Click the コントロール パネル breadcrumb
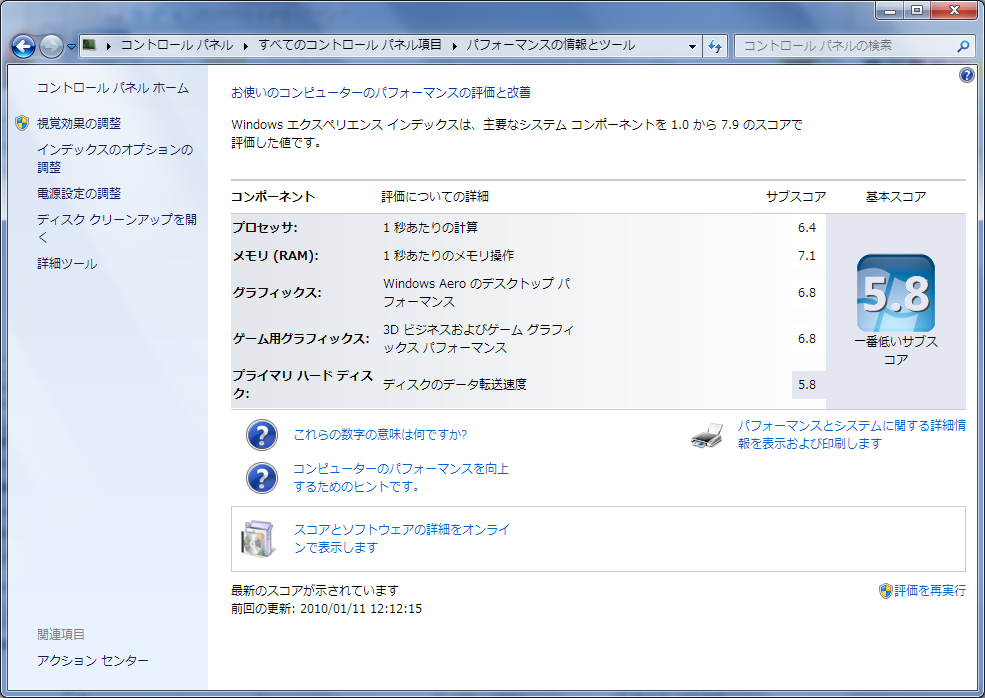 [177, 45]
